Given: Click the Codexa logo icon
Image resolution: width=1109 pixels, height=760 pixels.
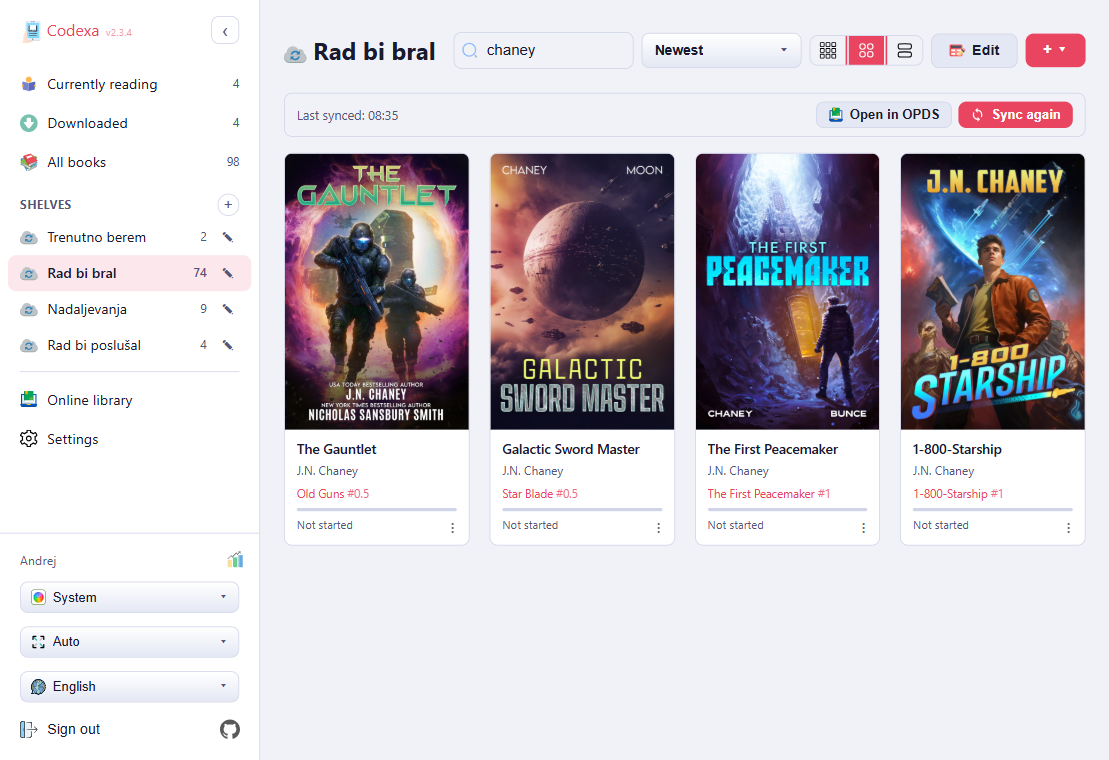Looking at the screenshot, I should (x=32, y=31).
